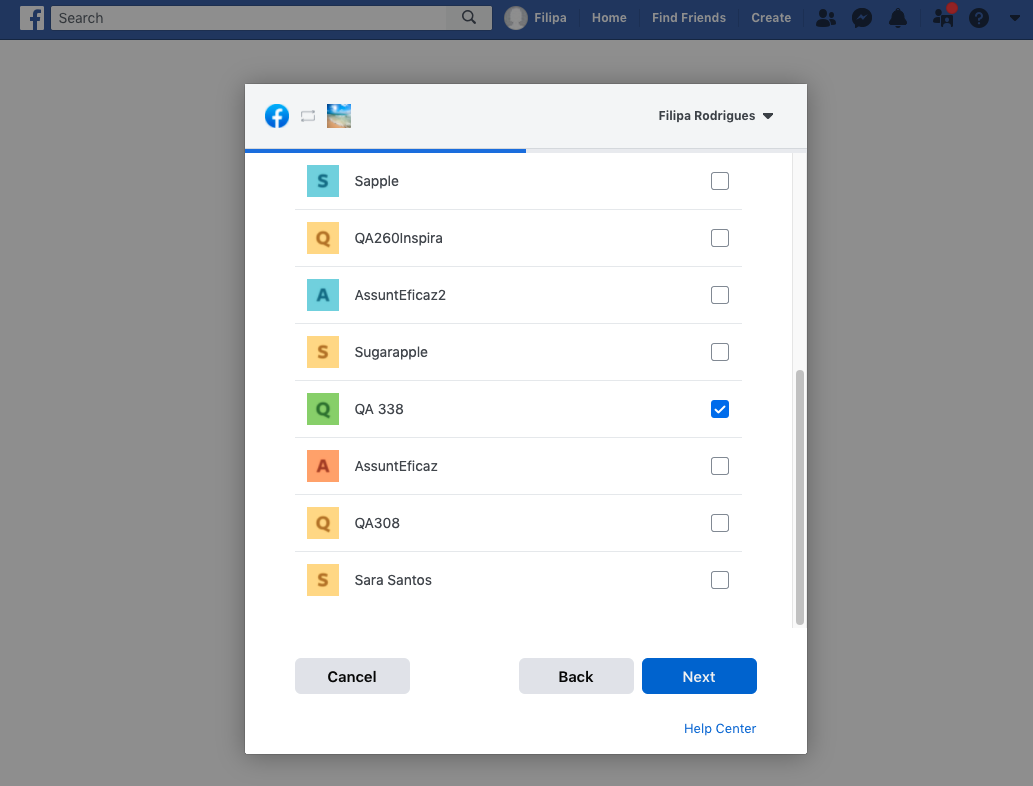Click the blue Facebook circle icon in dialog

click(277, 116)
